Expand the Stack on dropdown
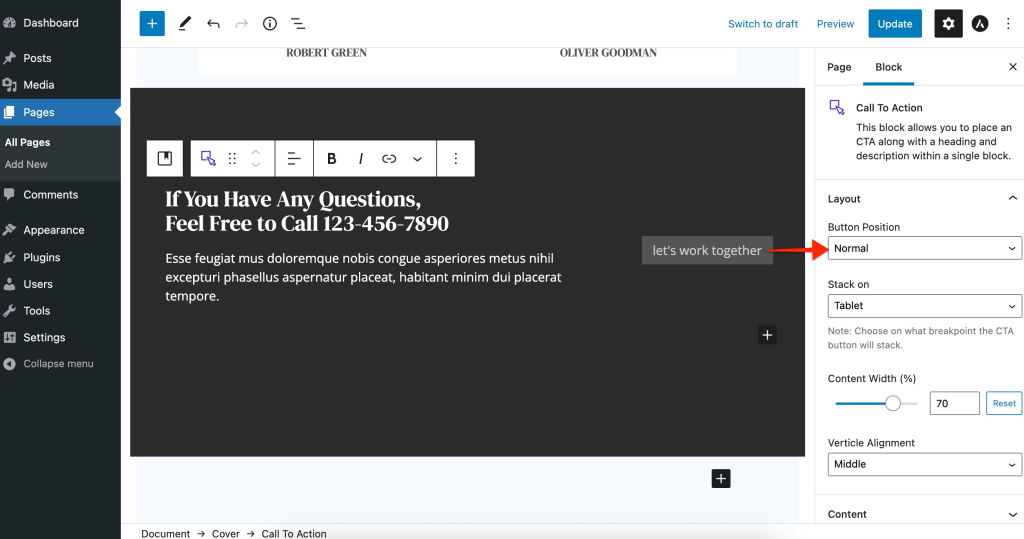The image size is (1024, 539). 924,306
